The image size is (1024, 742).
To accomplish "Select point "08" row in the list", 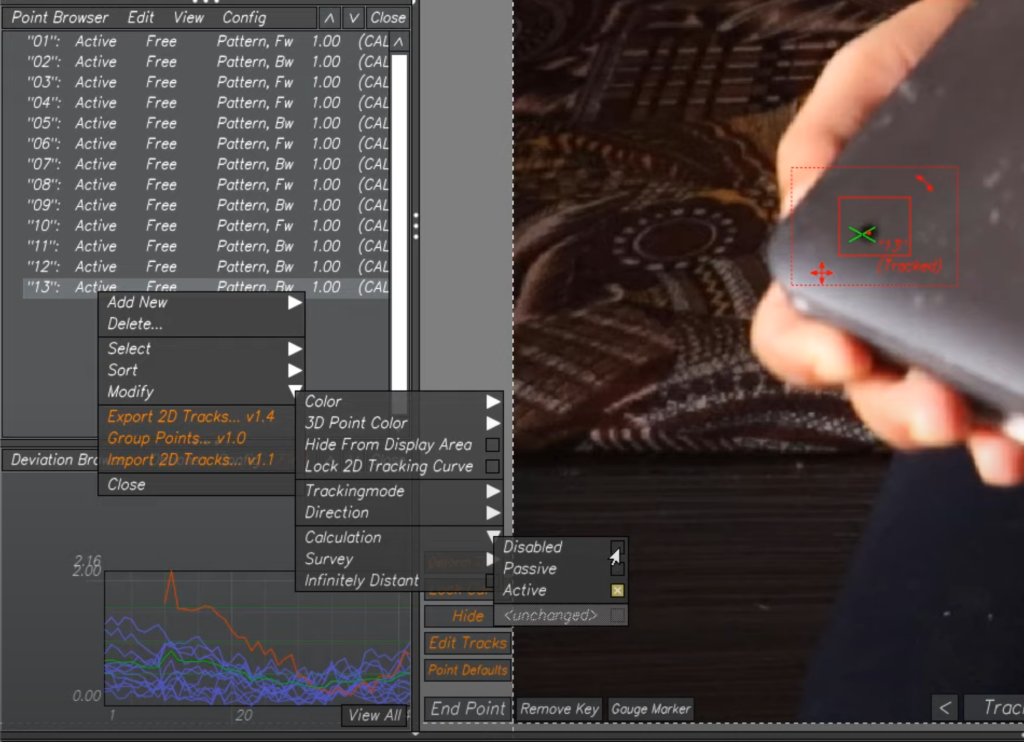I will (x=206, y=185).
